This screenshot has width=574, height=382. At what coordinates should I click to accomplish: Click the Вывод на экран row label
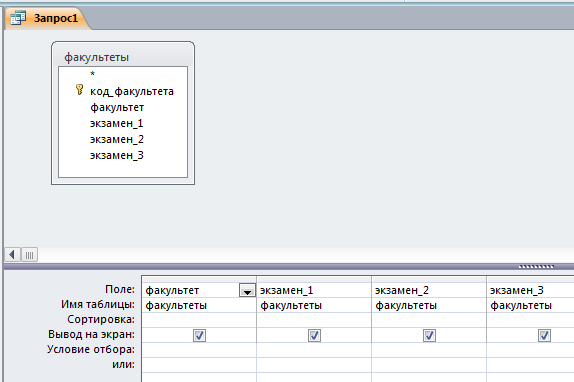click(x=91, y=334)
